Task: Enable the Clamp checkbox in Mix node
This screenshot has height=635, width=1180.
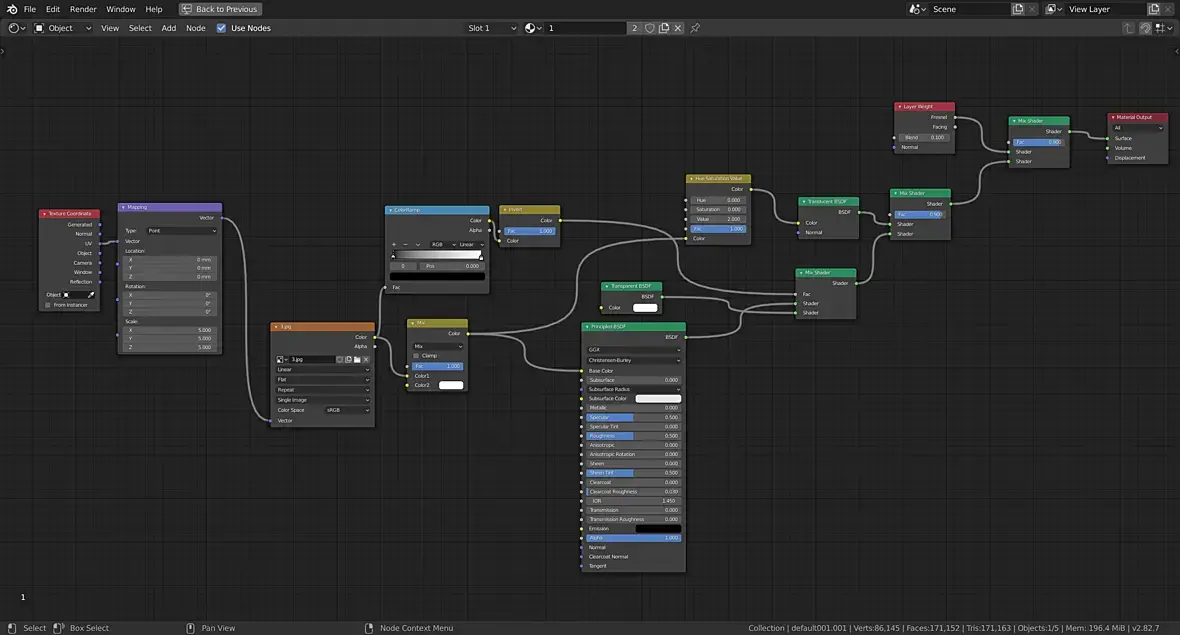Action: pos(417,355)
